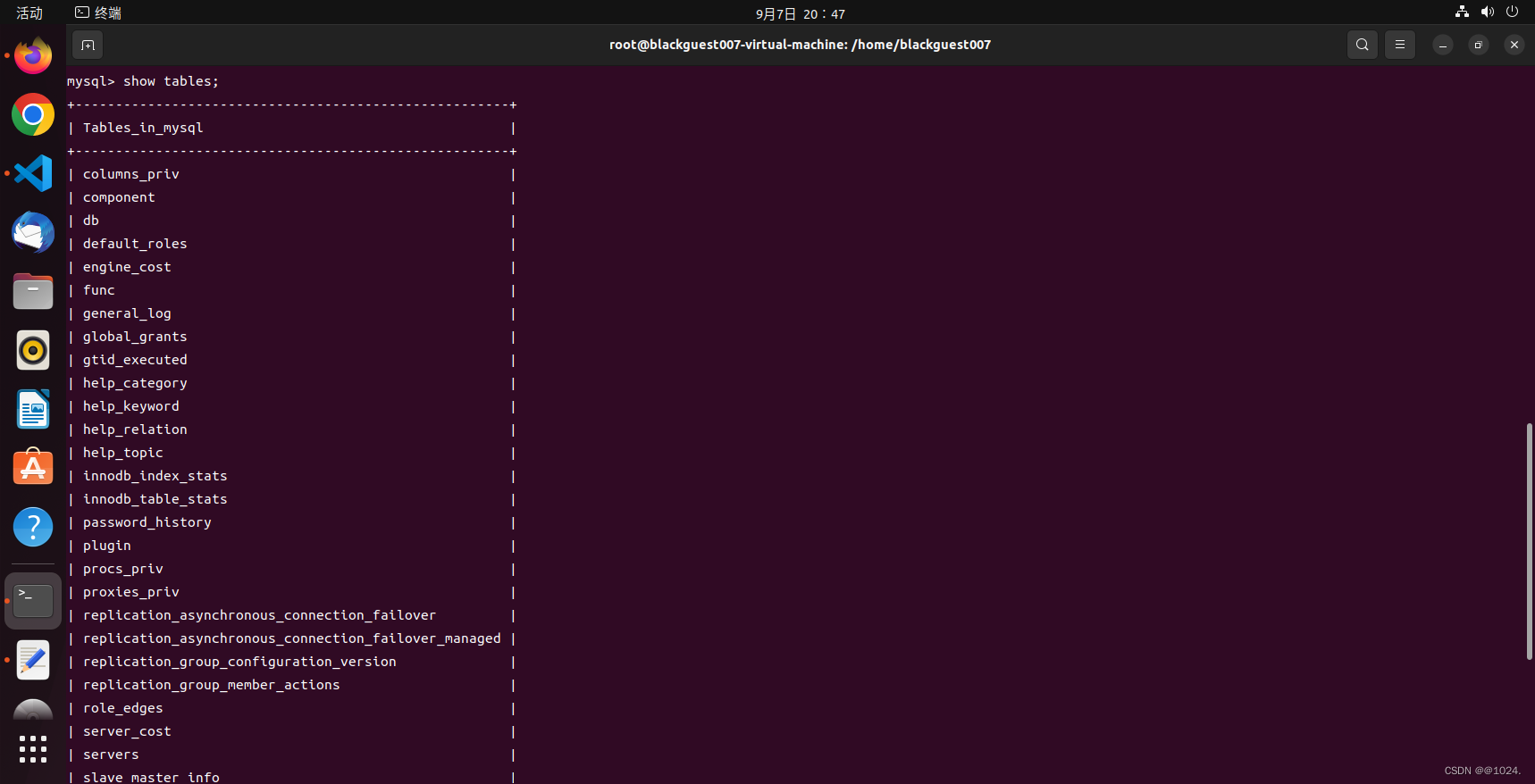The image size is (1535, 784).
Task: Click the plugin table row
Action: 292,546
